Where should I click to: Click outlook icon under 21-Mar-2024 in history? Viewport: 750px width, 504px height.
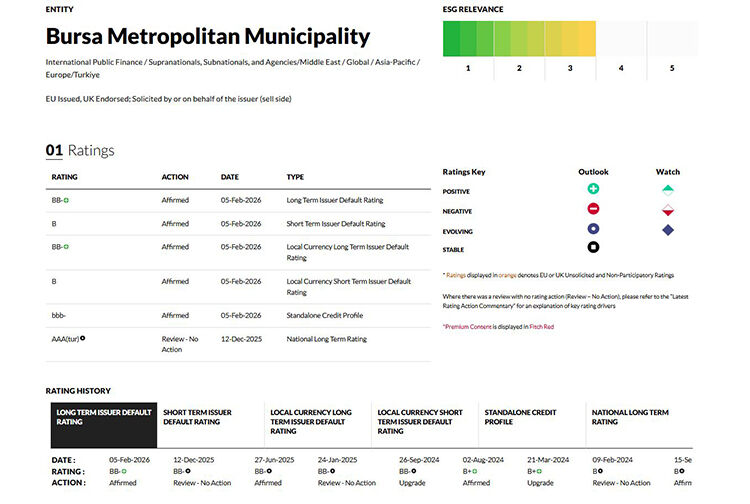(539, 471)
